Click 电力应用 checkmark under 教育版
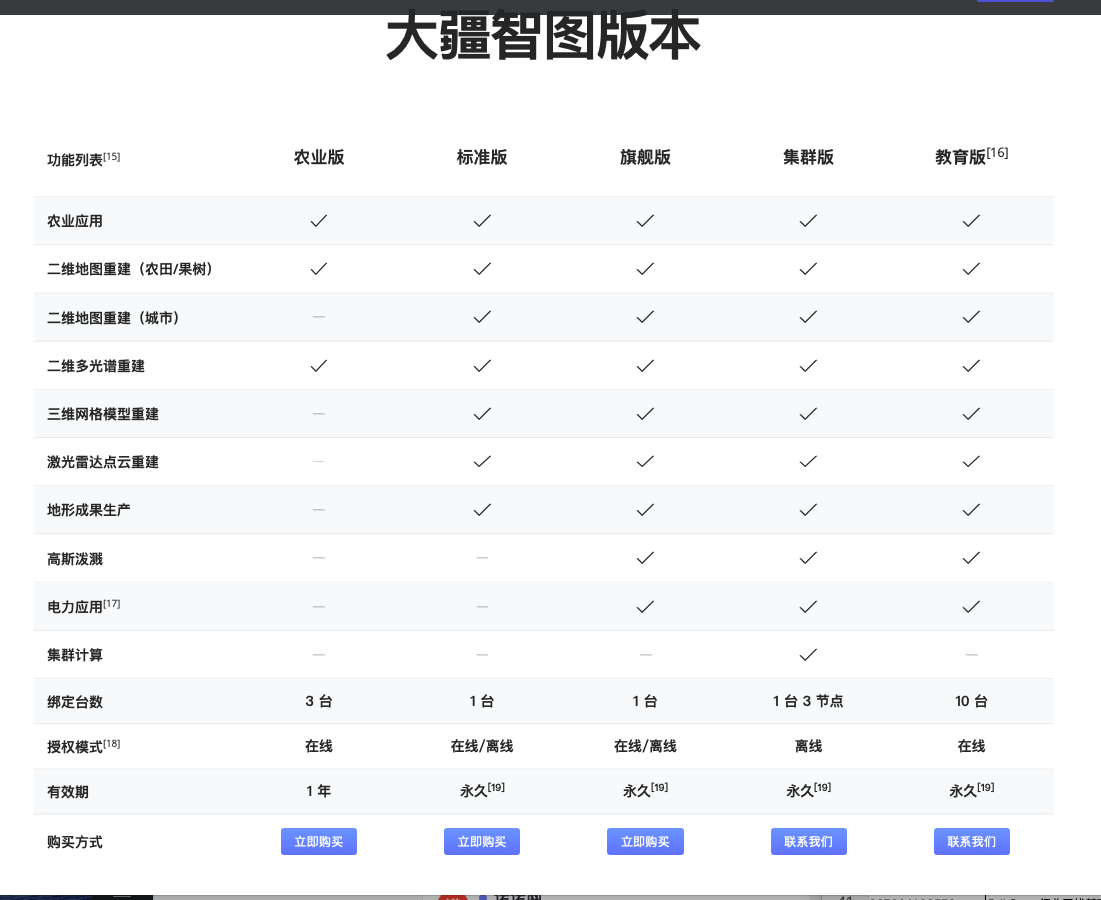Viewport: 1101px width, 900px height. click(x=971, y=607)
